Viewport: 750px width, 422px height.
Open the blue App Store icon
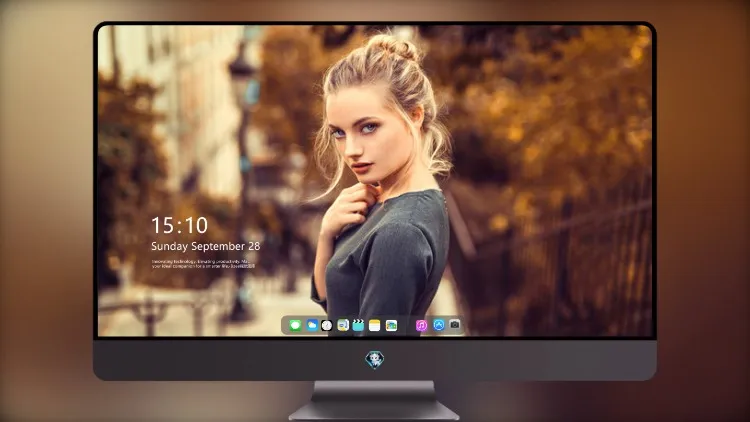[x=439, y=325]
